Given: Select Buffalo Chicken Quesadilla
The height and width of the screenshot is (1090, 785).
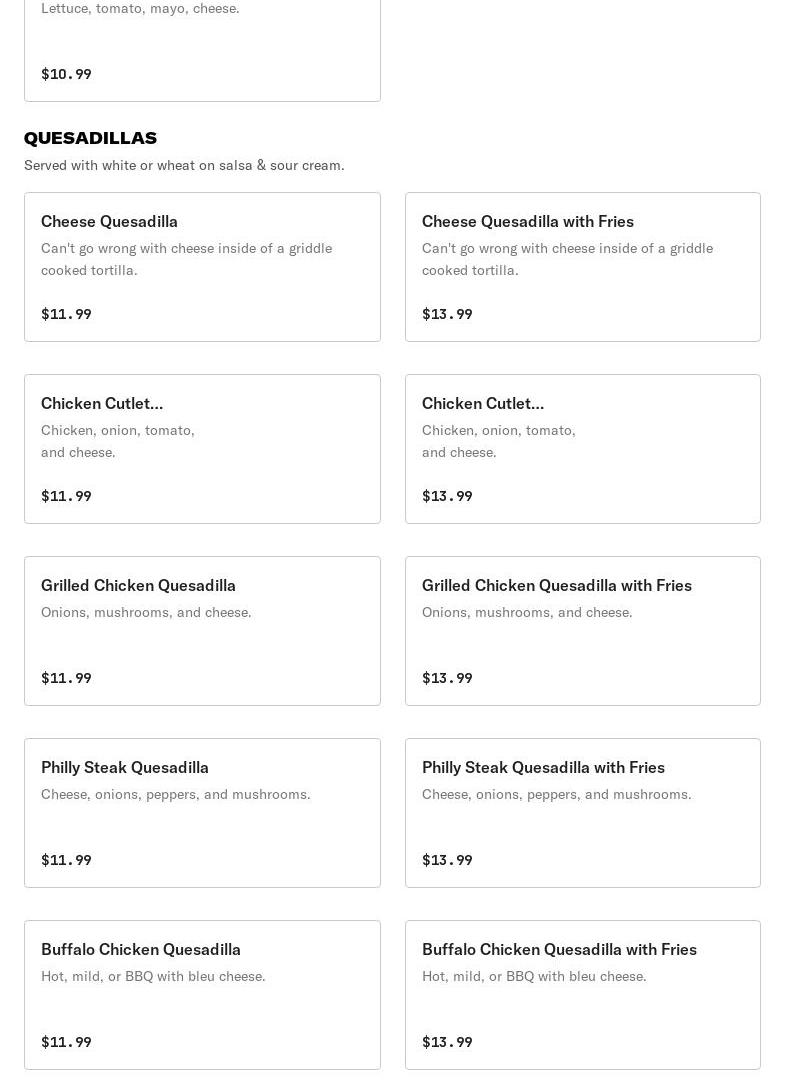Looking at the screenshot, I should click(x=202, y=995).
